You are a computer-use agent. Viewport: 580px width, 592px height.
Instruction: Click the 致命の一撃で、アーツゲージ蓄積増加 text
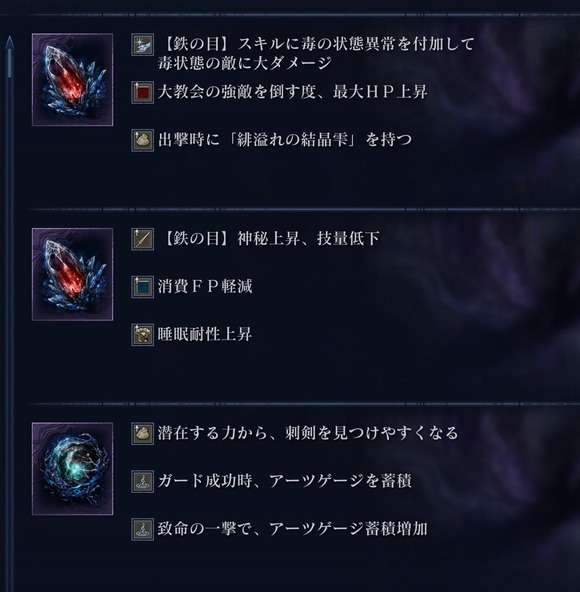(x=292, y=529)
